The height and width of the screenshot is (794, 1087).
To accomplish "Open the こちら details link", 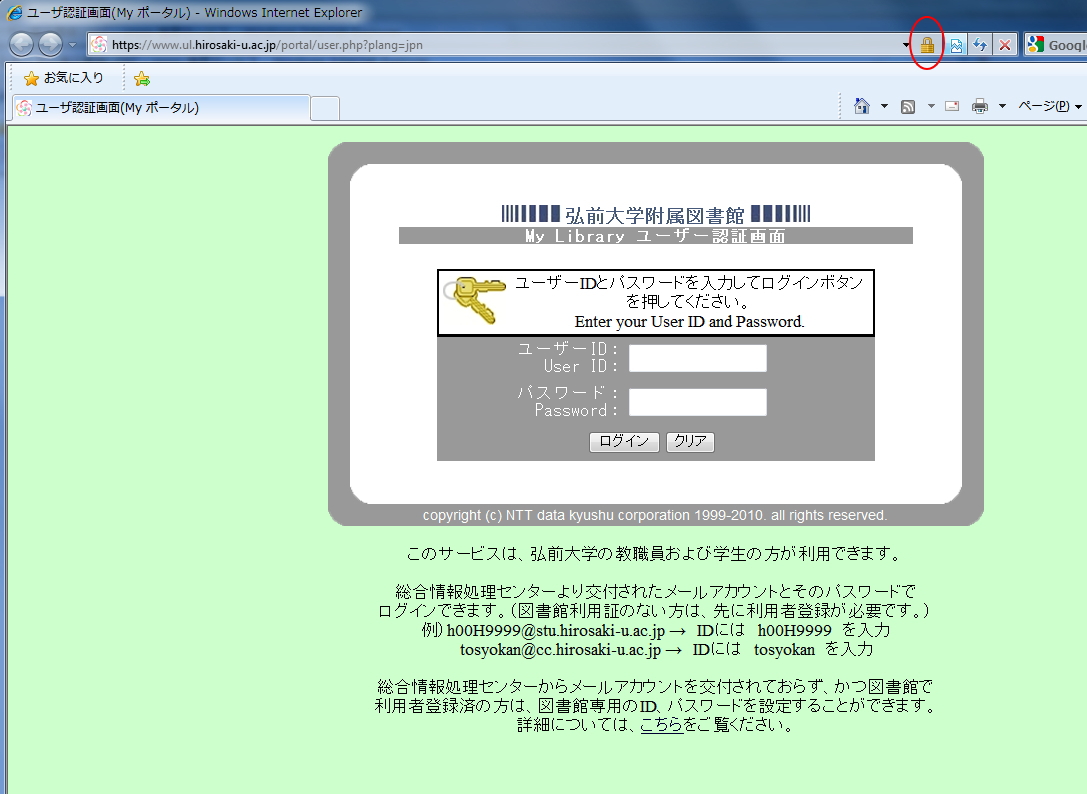I will (662, 725).
